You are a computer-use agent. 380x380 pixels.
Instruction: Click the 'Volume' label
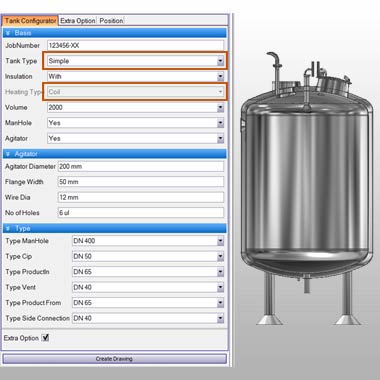(16, 107)
